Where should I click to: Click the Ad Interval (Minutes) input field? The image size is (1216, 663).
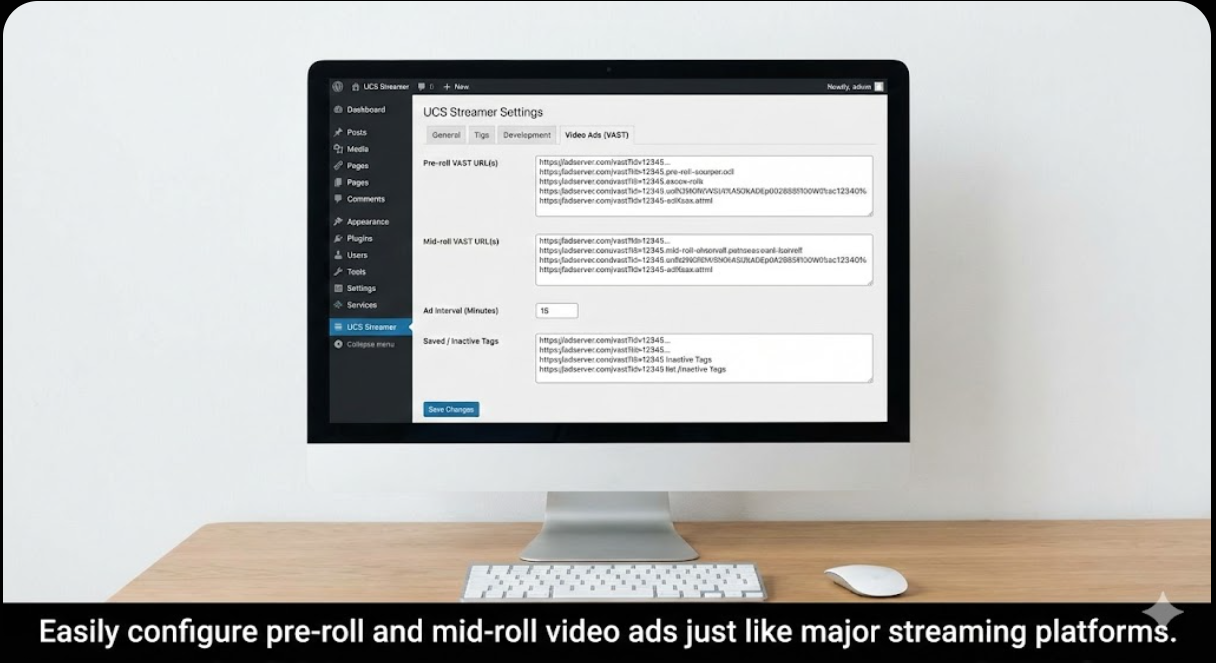click(x=556, y=311)
